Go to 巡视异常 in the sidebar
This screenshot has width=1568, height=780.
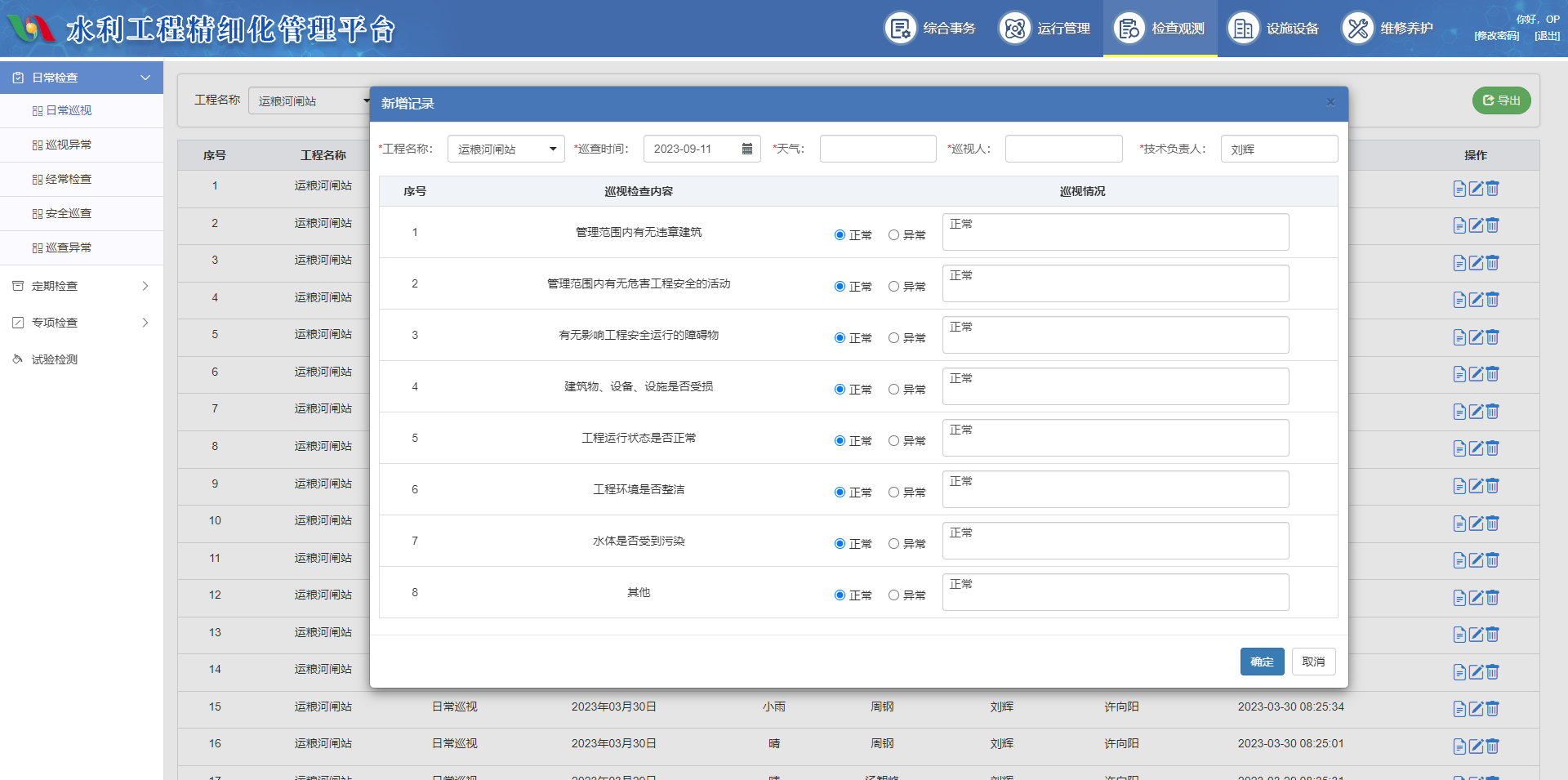[x=69, y=145]
